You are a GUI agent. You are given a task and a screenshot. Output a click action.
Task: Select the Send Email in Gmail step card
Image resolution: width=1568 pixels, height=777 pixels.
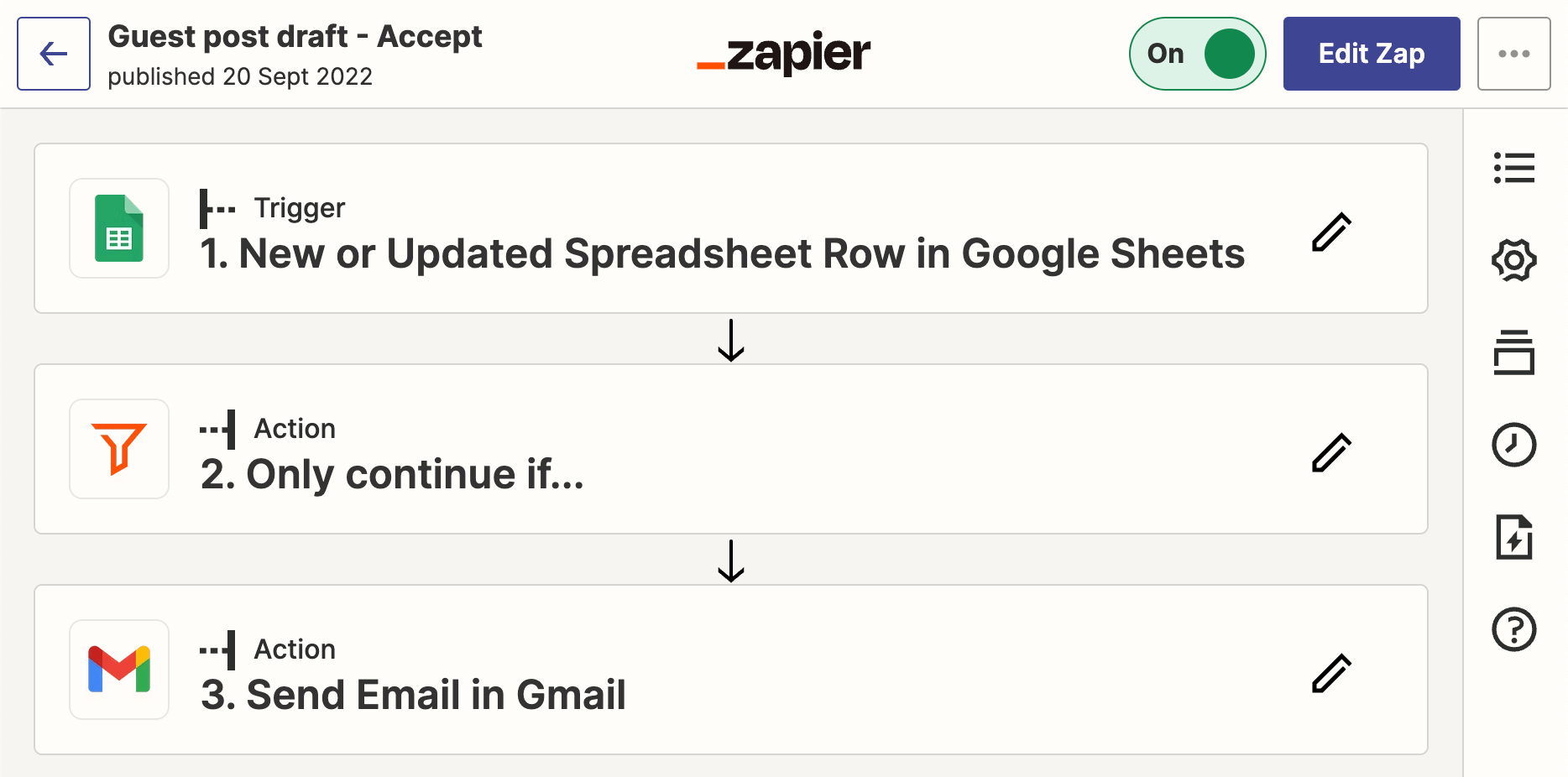point(730,669)
